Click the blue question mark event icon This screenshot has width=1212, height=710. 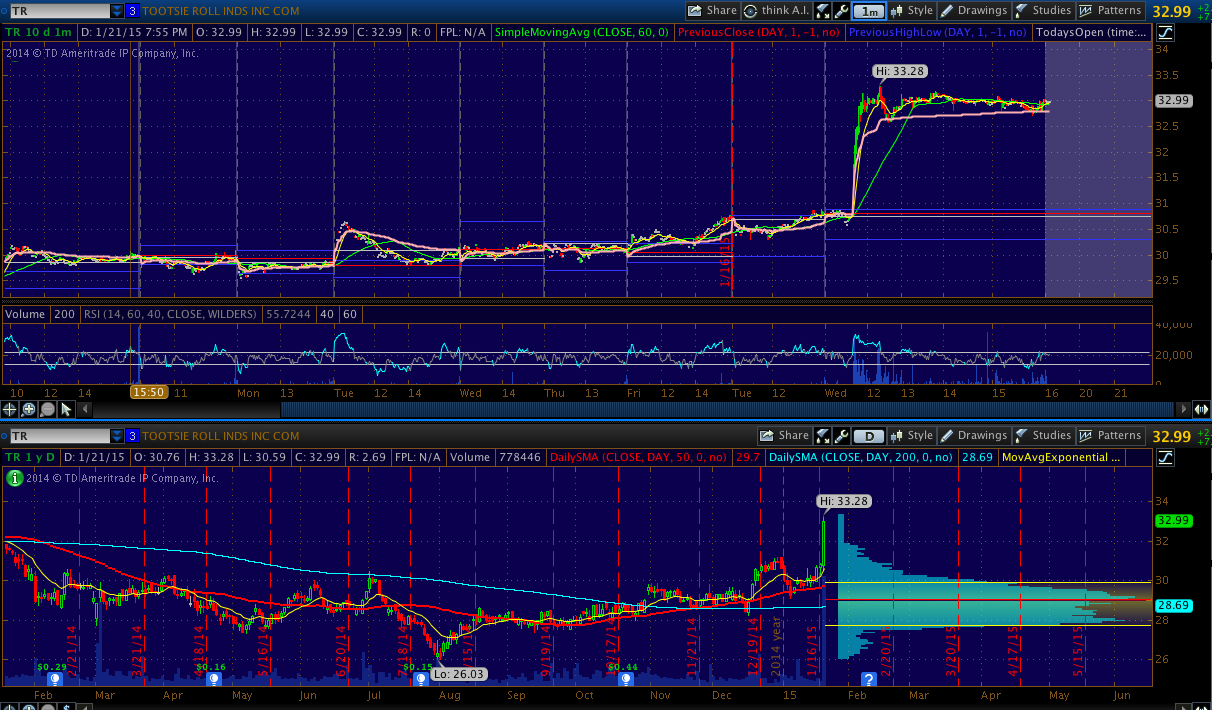(x=868, y=679)
